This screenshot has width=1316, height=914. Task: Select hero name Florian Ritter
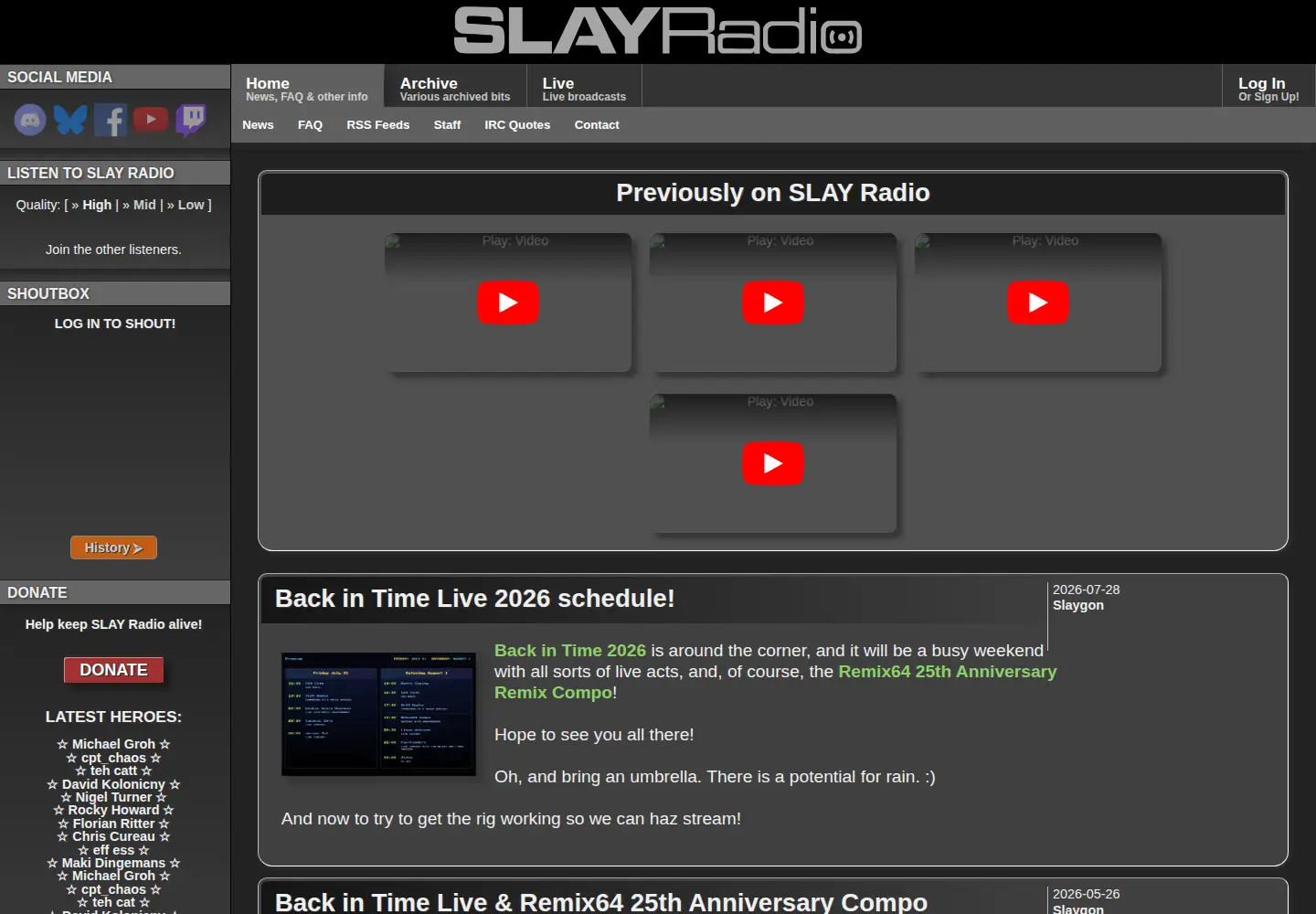[113, 824]
